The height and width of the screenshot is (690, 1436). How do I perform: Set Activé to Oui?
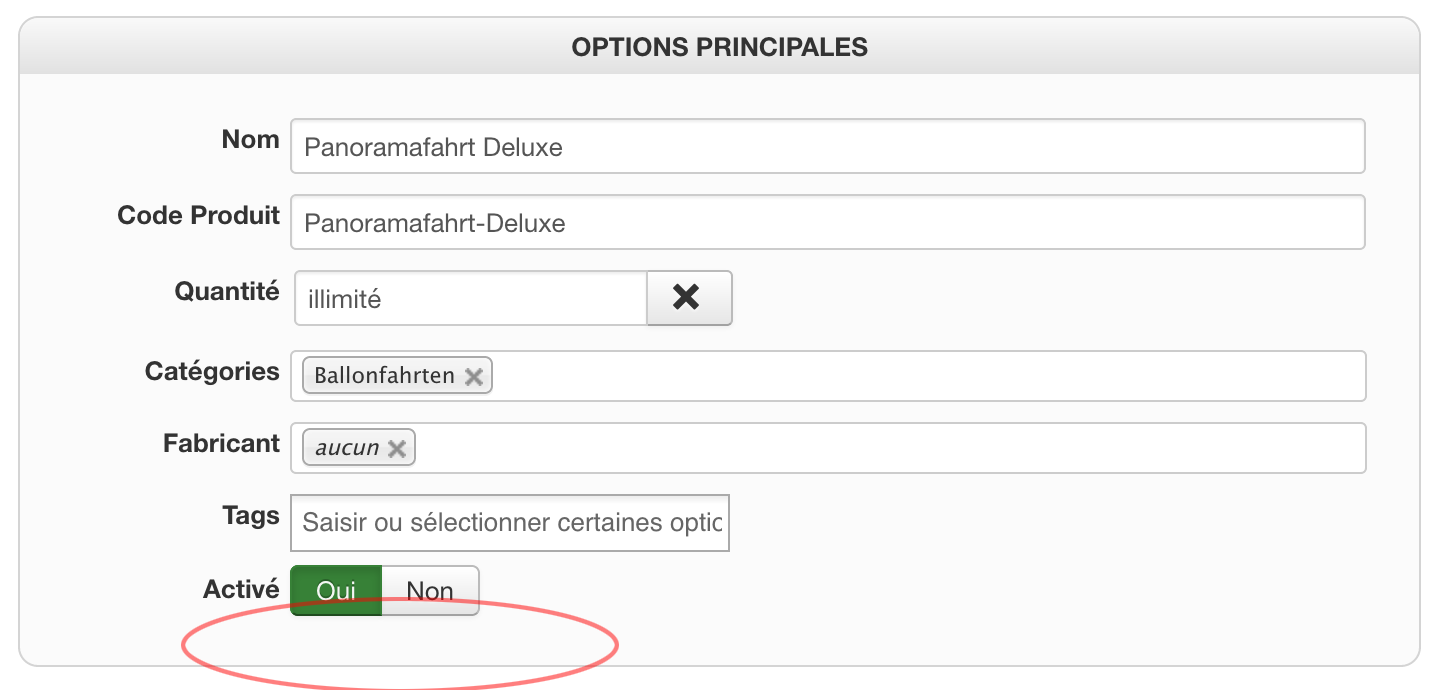coord(336,591)
